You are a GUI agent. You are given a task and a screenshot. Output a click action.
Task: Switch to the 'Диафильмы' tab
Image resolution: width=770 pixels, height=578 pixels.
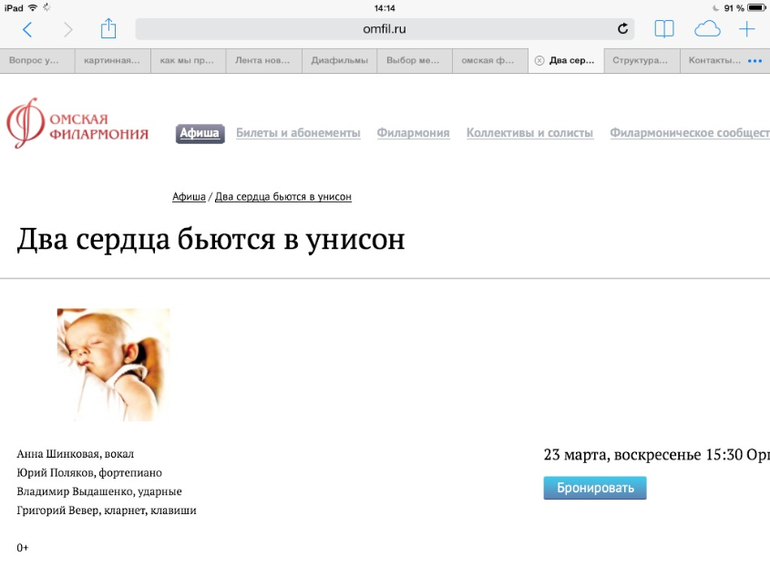tap(339, 60)
